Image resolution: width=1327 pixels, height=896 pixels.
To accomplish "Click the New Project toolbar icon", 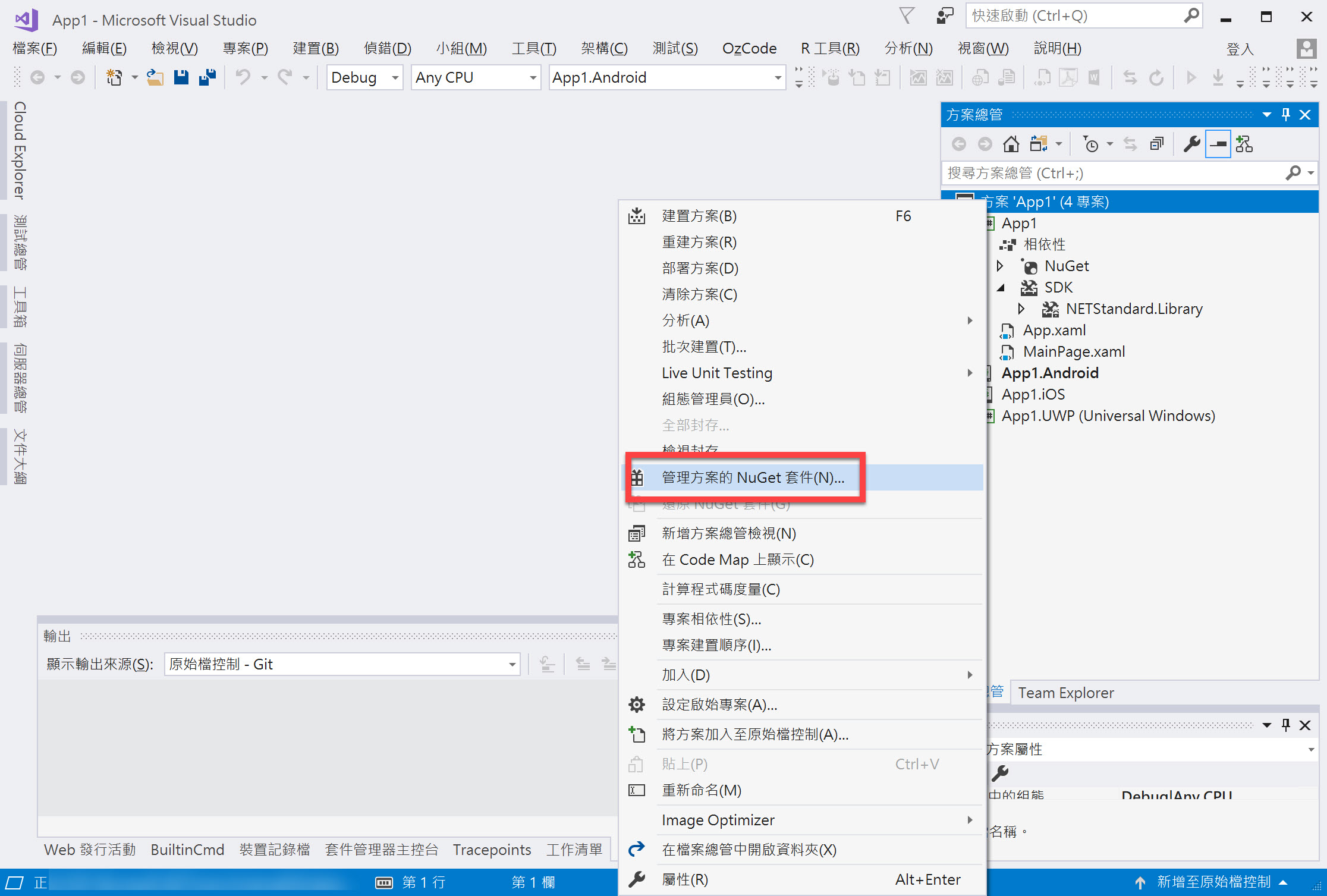I will [x=114, y=77].
